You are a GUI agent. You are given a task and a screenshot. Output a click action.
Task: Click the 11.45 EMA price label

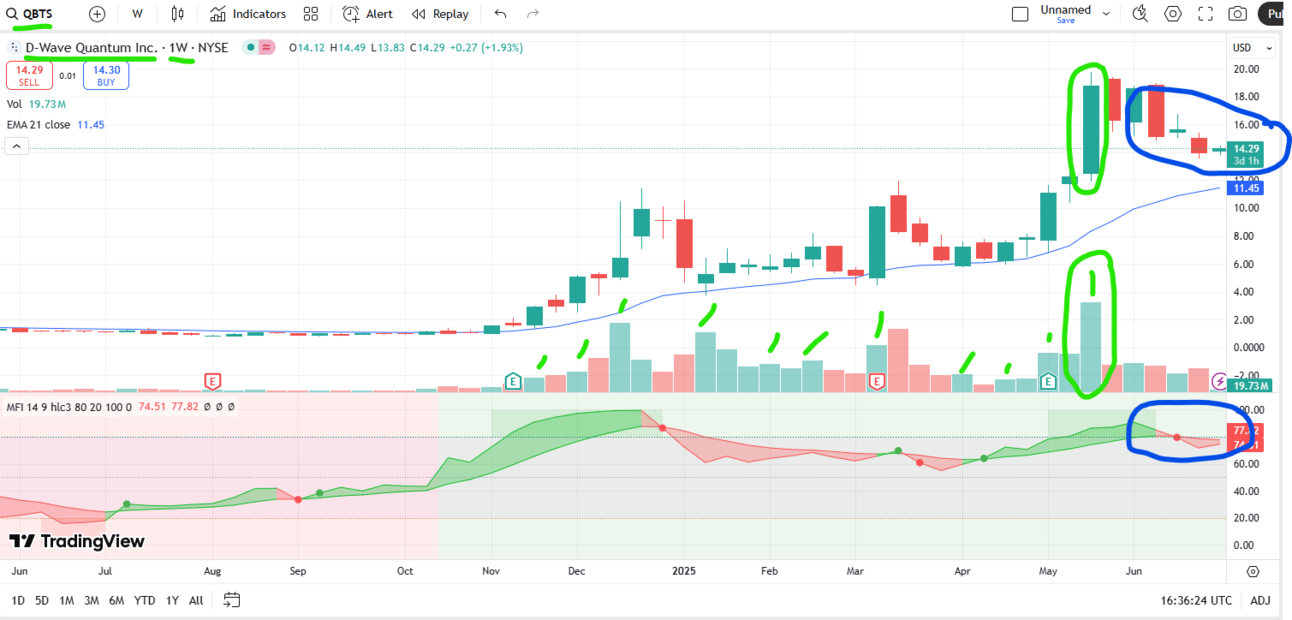(x=1246, y=188)
